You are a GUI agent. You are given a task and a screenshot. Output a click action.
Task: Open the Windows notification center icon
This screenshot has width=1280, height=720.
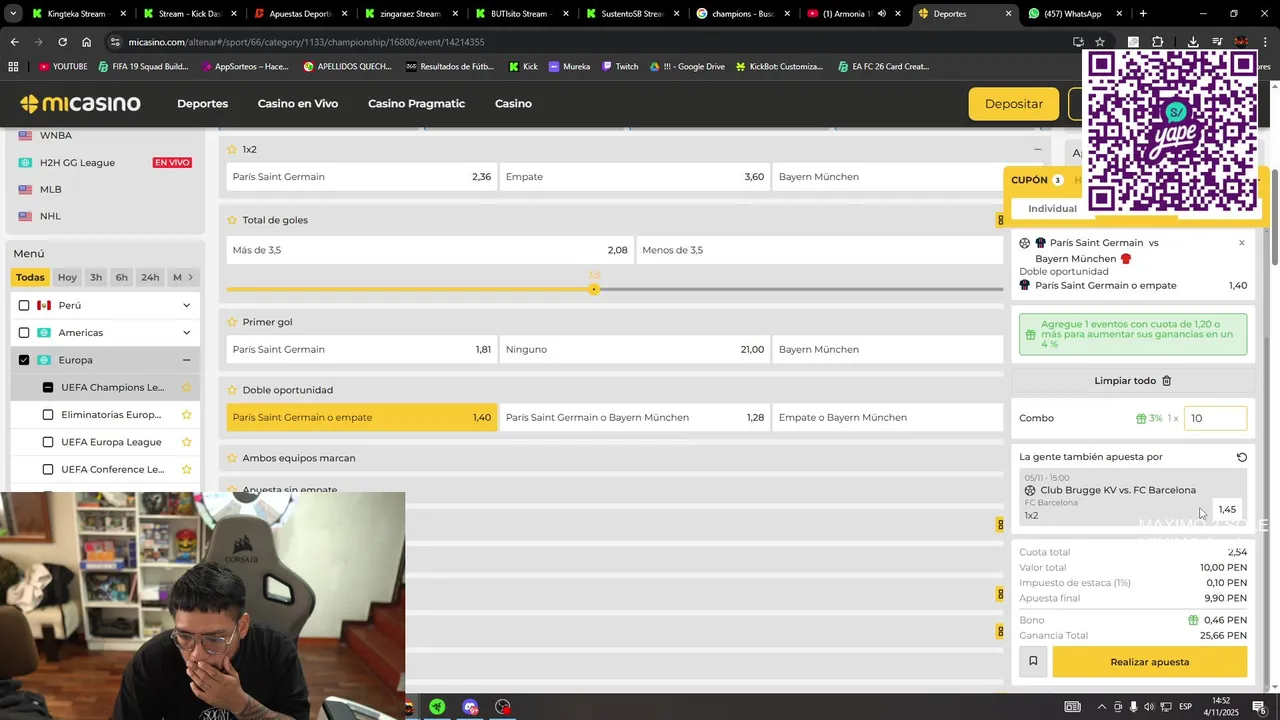coord(1259,707)
